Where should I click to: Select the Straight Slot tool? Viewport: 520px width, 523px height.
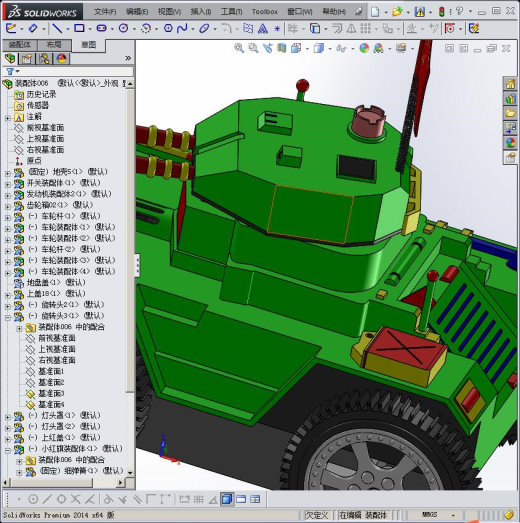pos(101,28)
